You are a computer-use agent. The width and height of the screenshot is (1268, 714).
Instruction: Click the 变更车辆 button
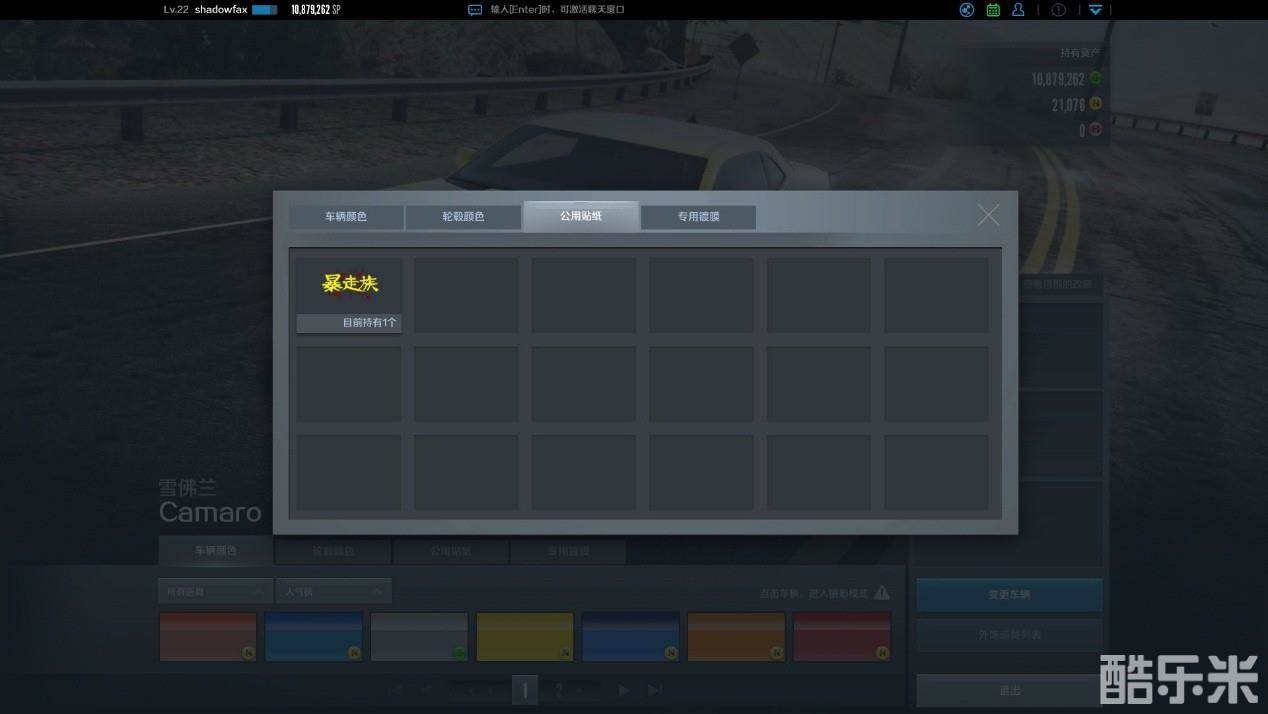[x=1009, y=595]
